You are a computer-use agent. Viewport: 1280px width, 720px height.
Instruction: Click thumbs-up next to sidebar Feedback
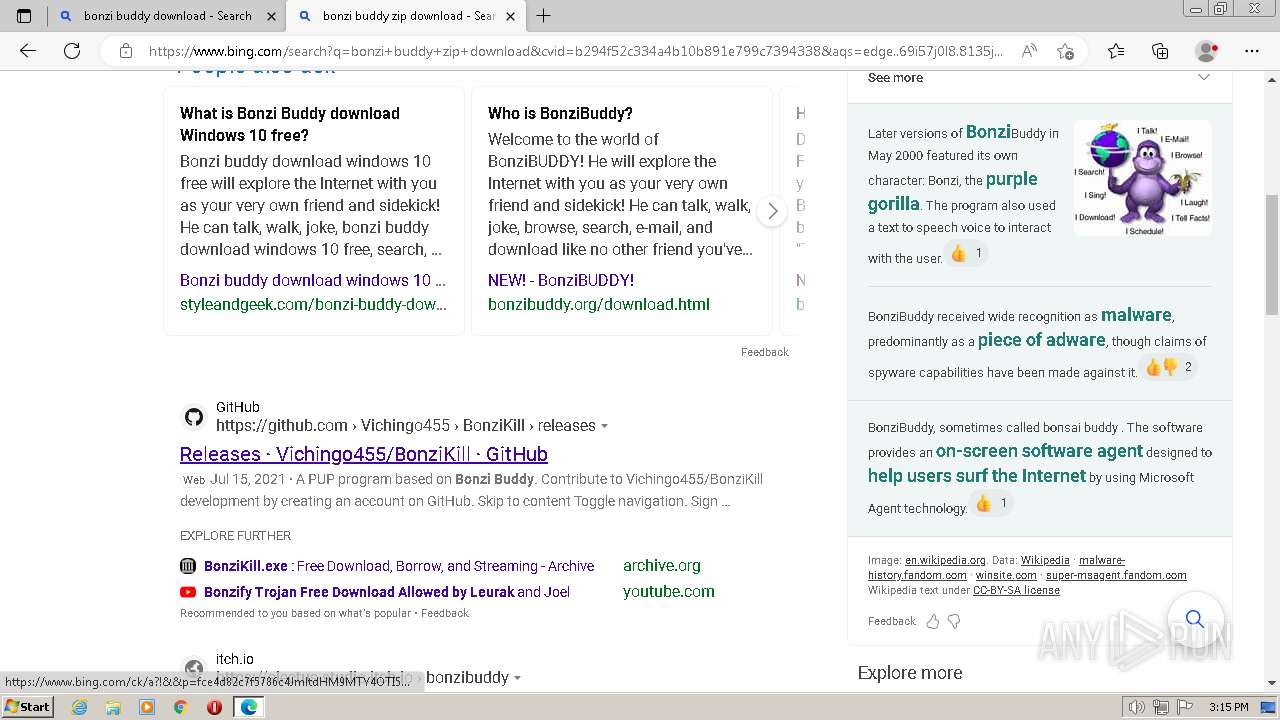(932, 621)
